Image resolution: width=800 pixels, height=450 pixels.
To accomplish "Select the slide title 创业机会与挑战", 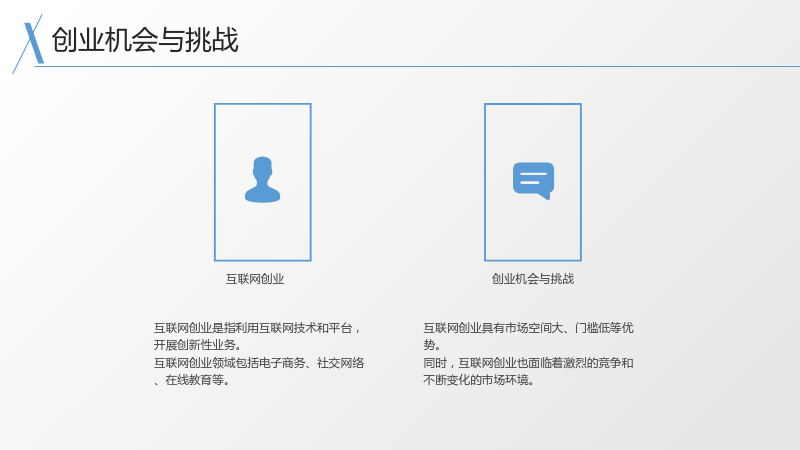I will point(145,40).
